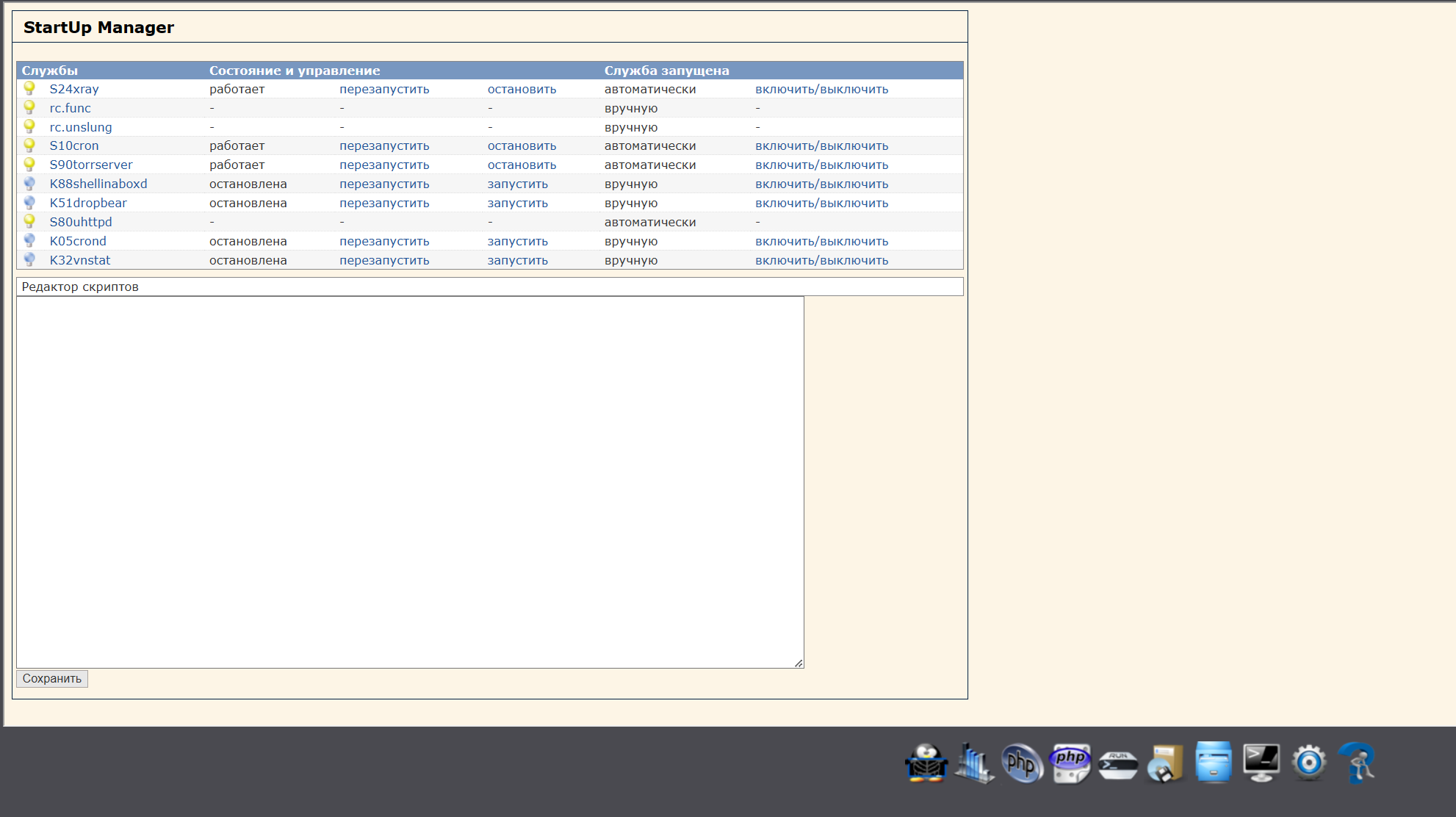Toggle autostart for K88shellinaboxd via включить/выключить
The height and width of the screenshot is (817, 1456).
(x=821, y=184)
